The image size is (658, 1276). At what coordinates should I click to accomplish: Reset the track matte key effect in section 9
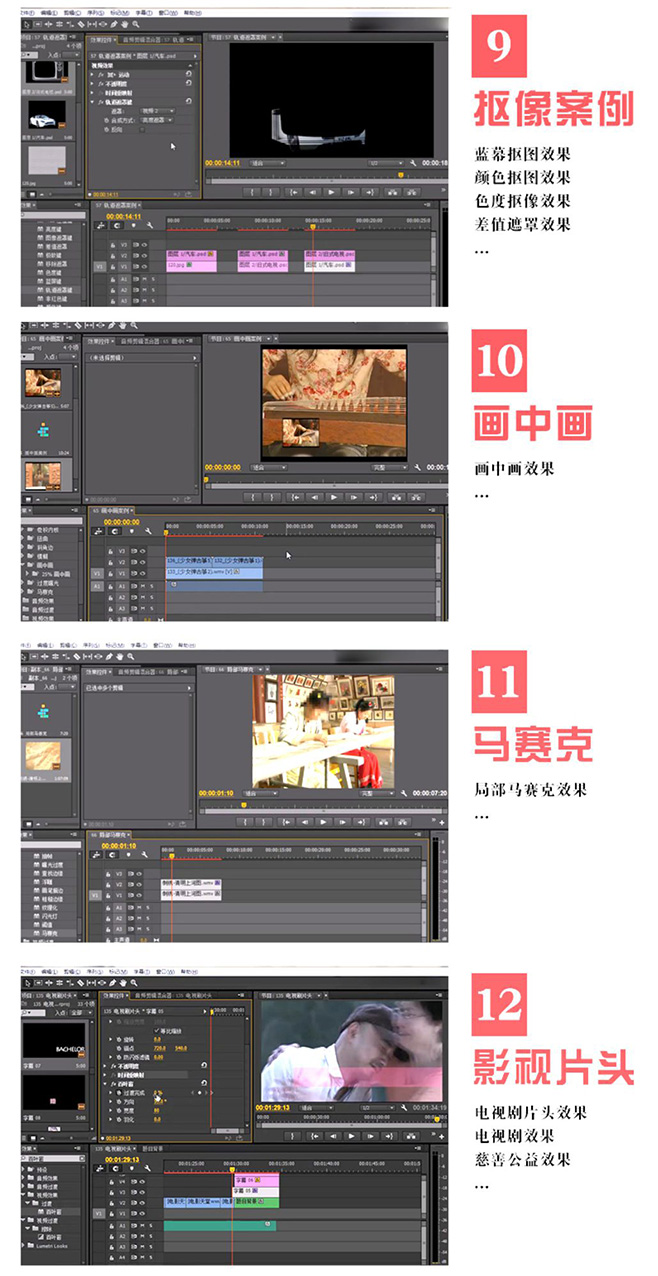[x=188, y=102]
